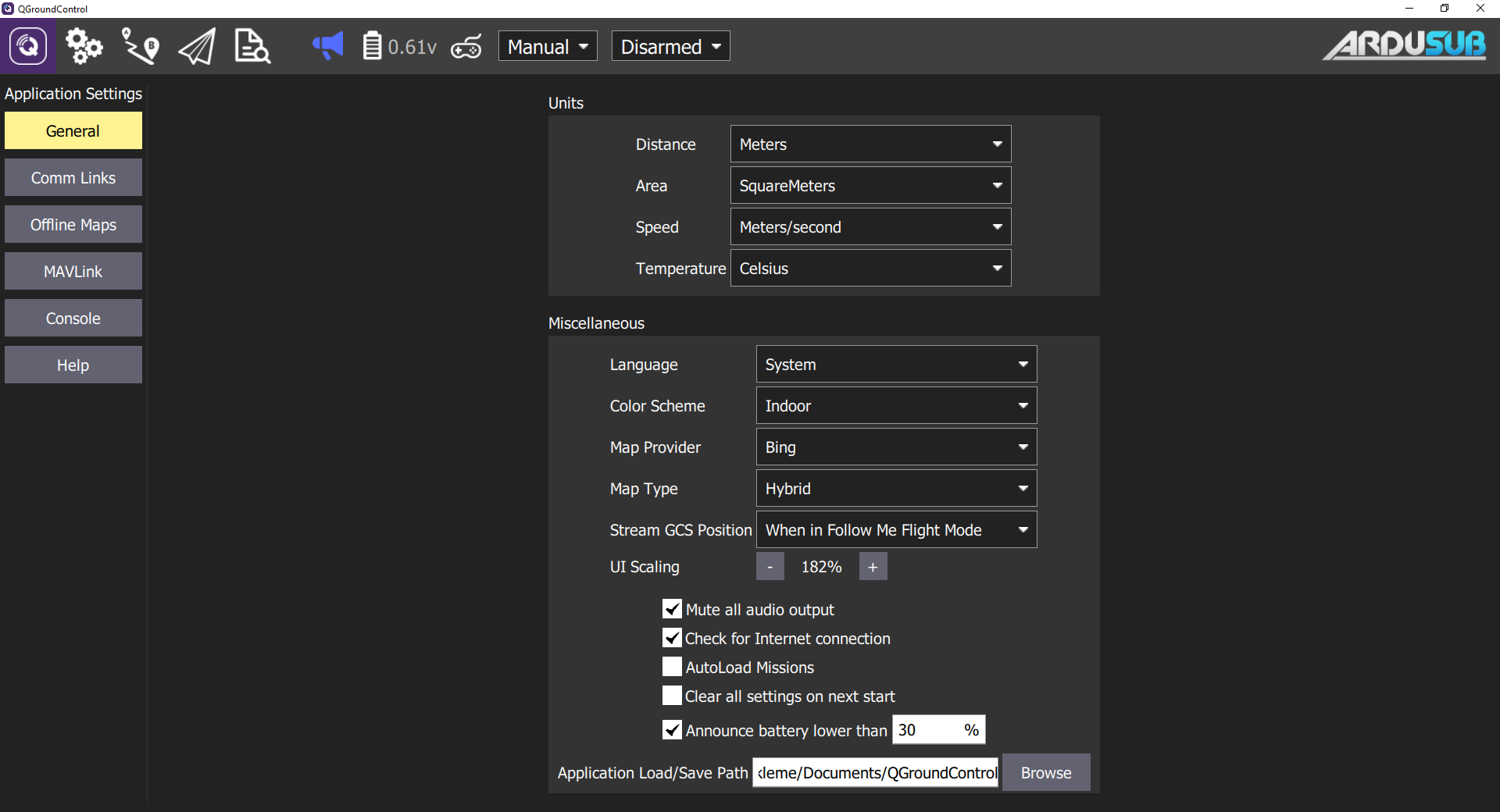Click the ArduSub logo
The width and height of the screenshot is (1500, 812).
tap(1405, 45)
